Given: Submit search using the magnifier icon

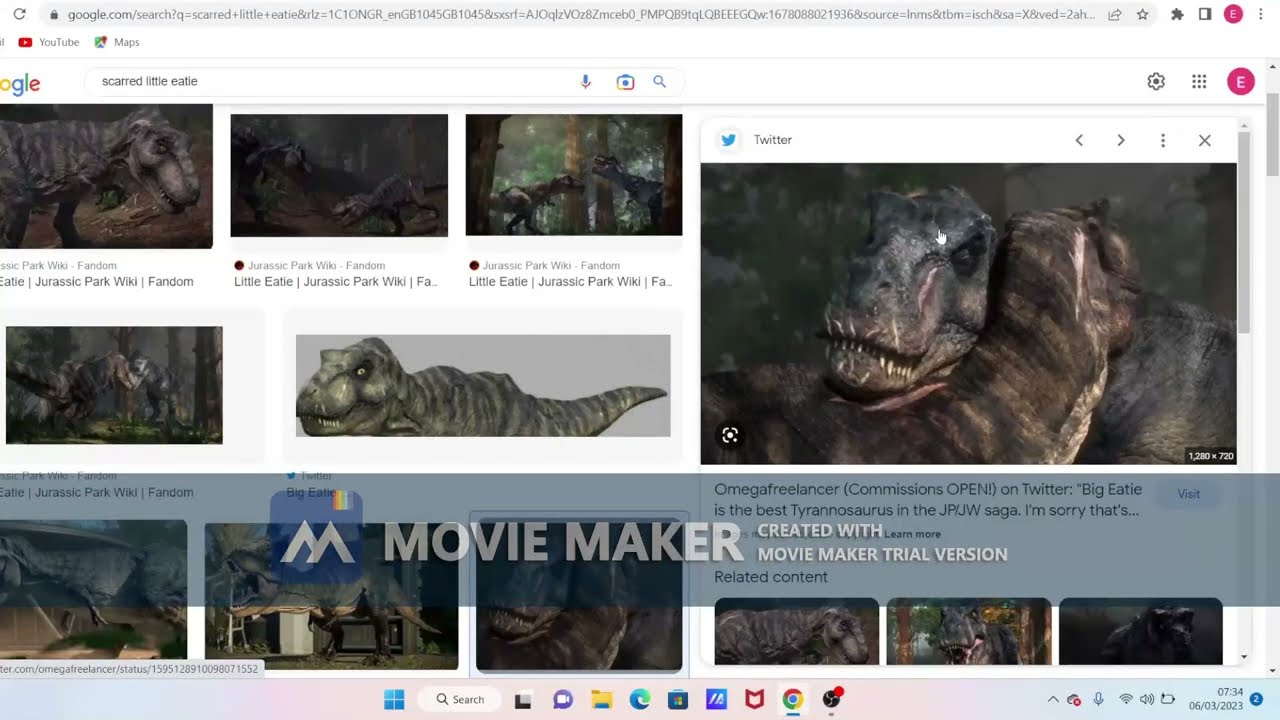Looking at the screenshot, I should [659, 82].
